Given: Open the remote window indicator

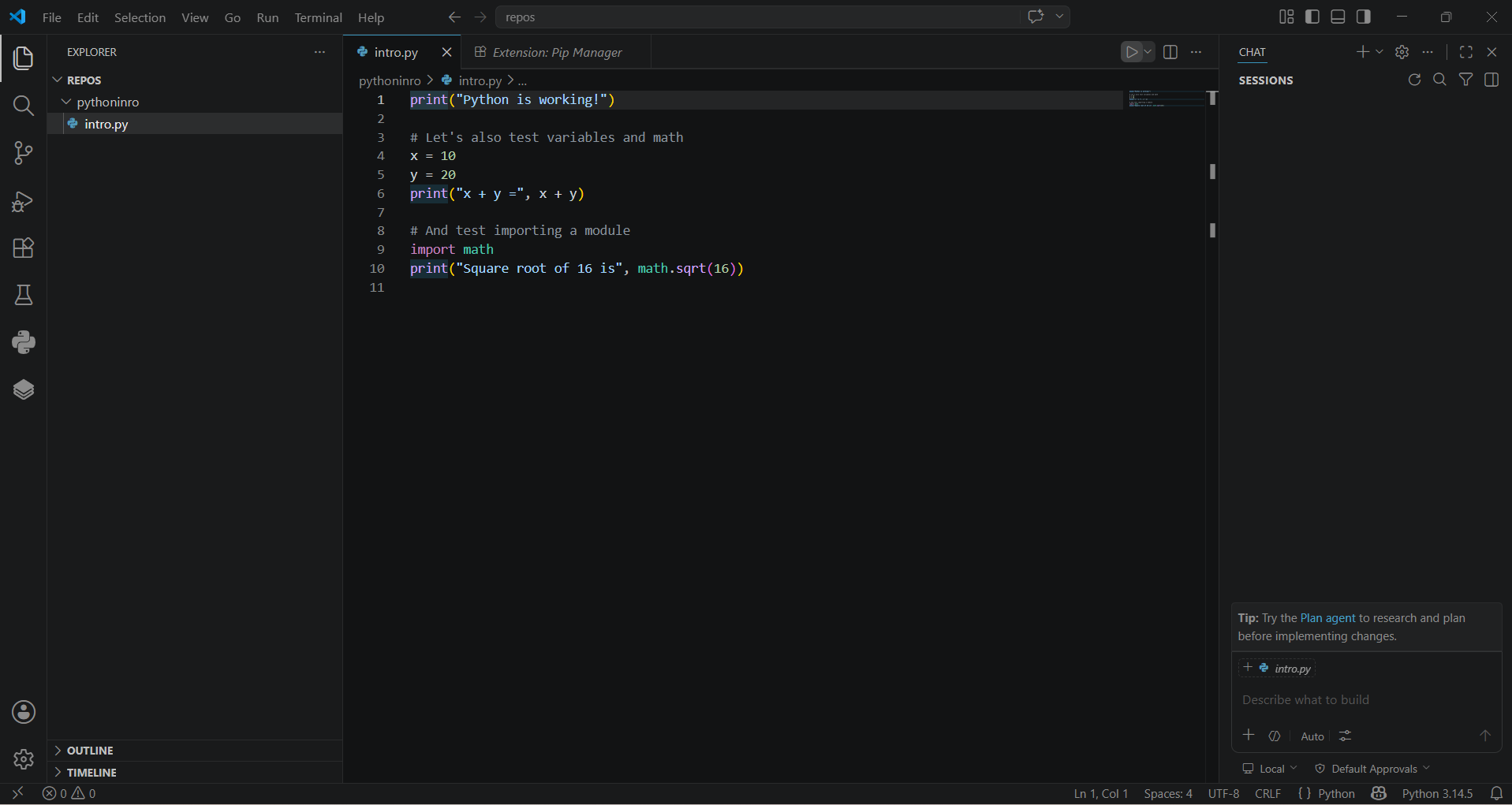Looking at the screenshot, I should tap(17, 793).
